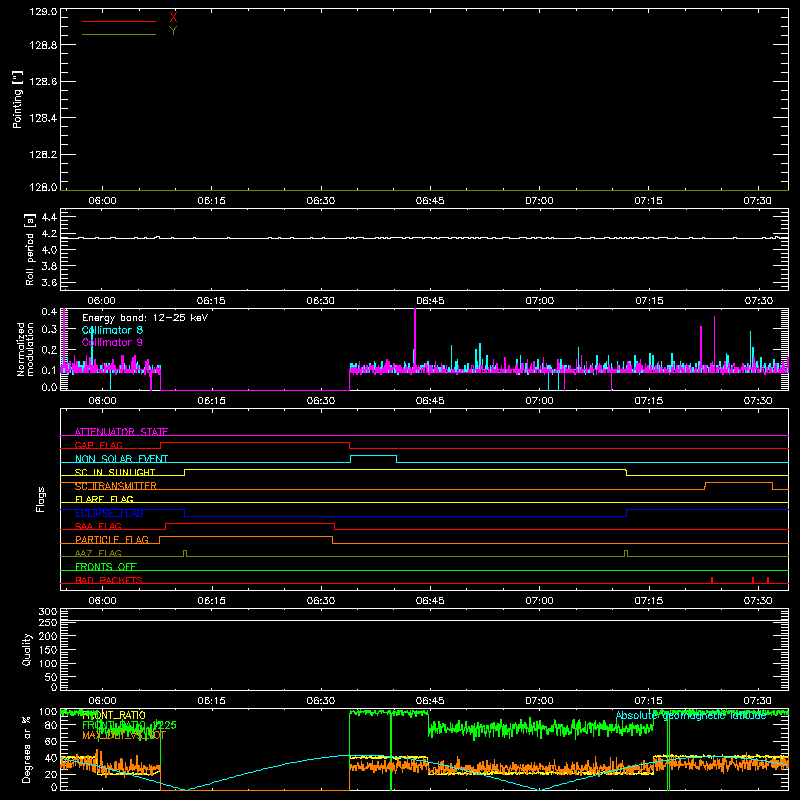800x800 pixels.
Task: Click the 07:15 label under Flags plot
Action: (x=648, y=601)
